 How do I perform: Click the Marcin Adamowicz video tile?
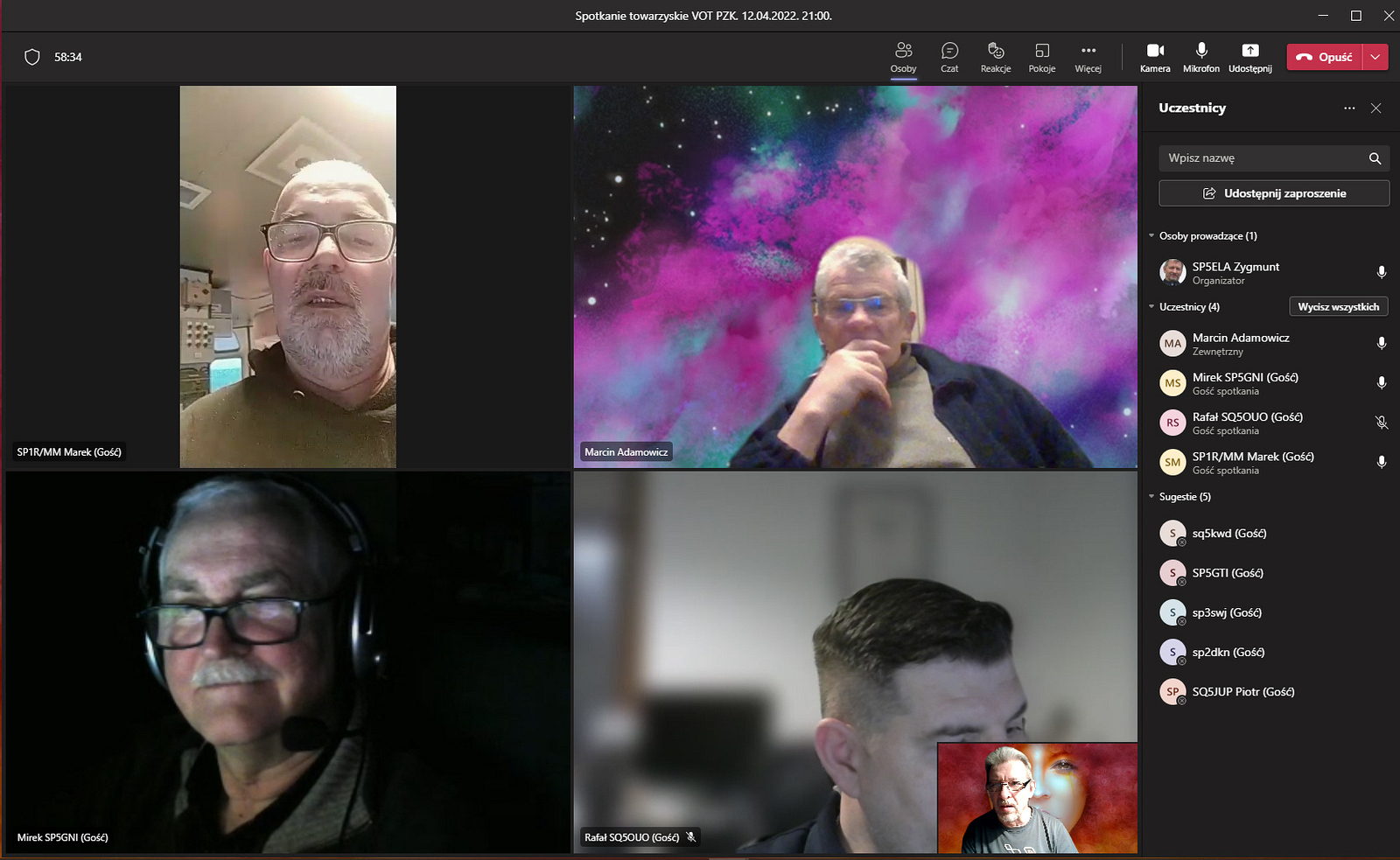(856, 276)
